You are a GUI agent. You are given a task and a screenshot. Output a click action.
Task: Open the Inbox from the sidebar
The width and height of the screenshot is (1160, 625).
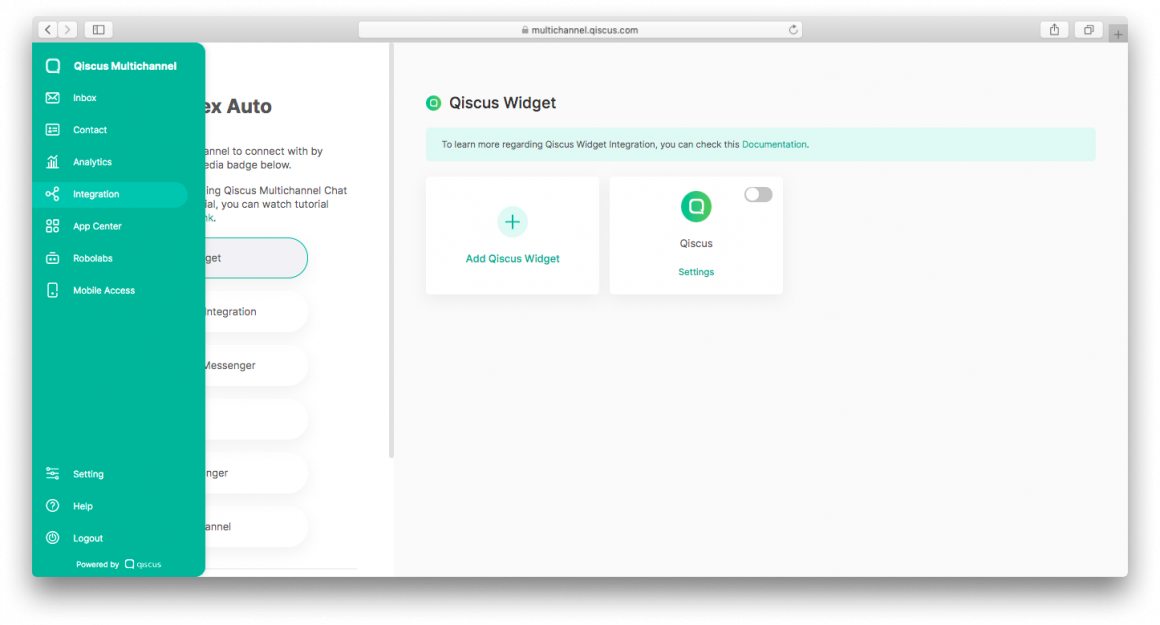(87, 97)
